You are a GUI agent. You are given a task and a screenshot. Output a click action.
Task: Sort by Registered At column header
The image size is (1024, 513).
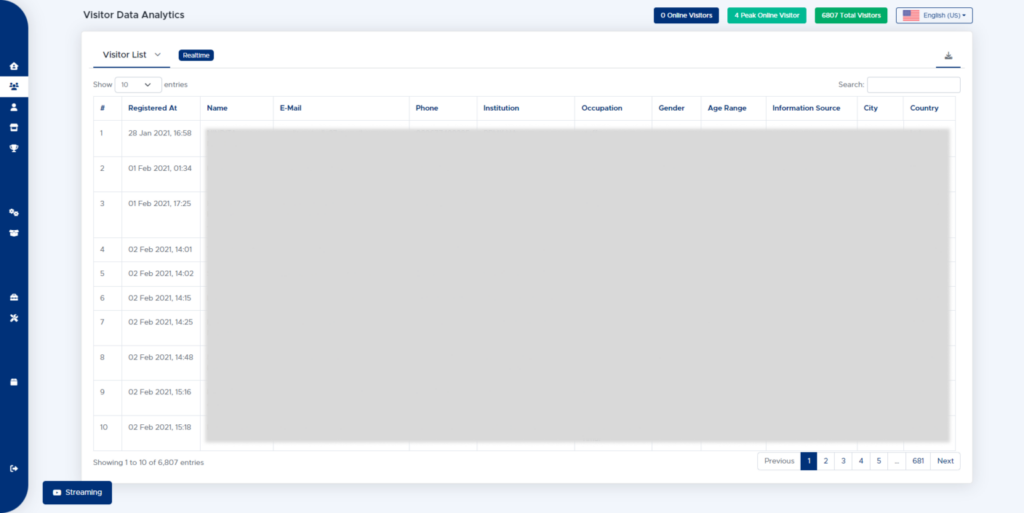pos(152,108)
